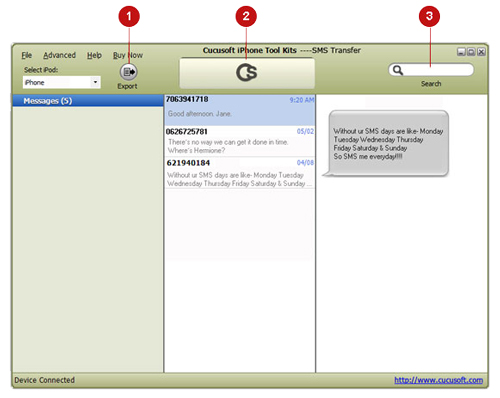This screenshot has height=398, width=500.
Task: Minimize the SMS Transfer window
Action: click(461, 52)
